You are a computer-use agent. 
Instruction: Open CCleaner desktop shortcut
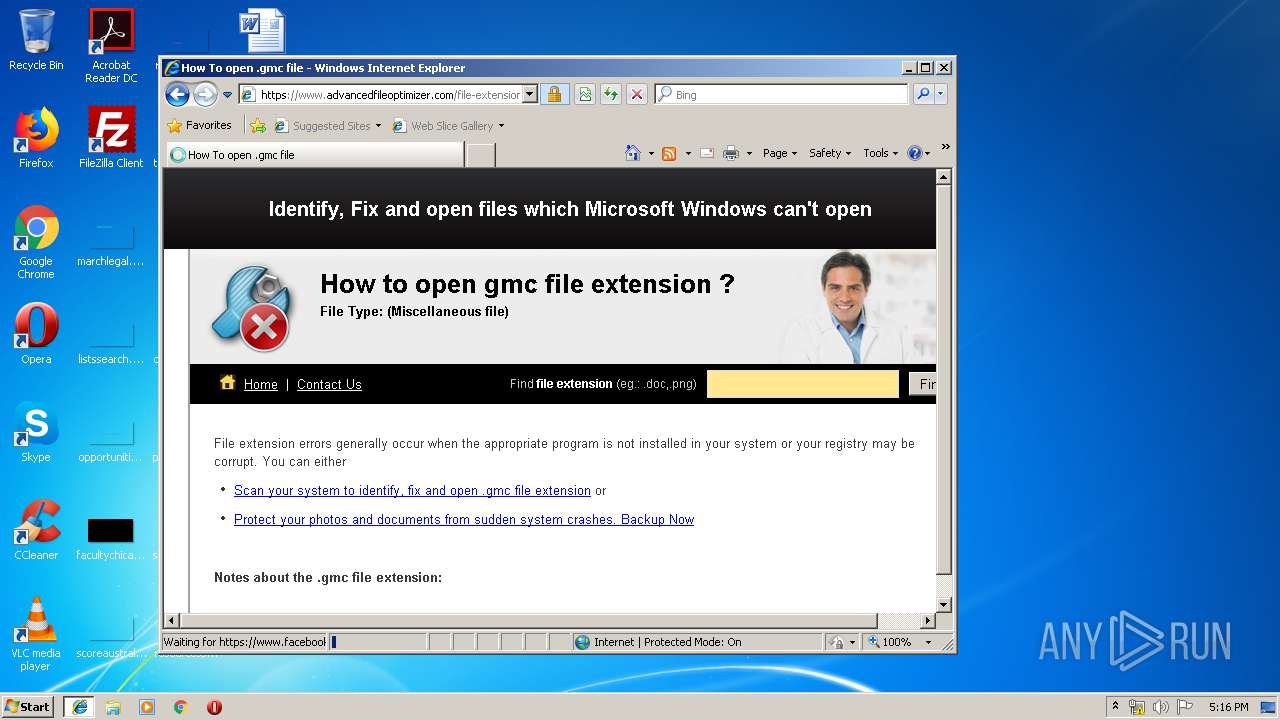click(36, 530)
